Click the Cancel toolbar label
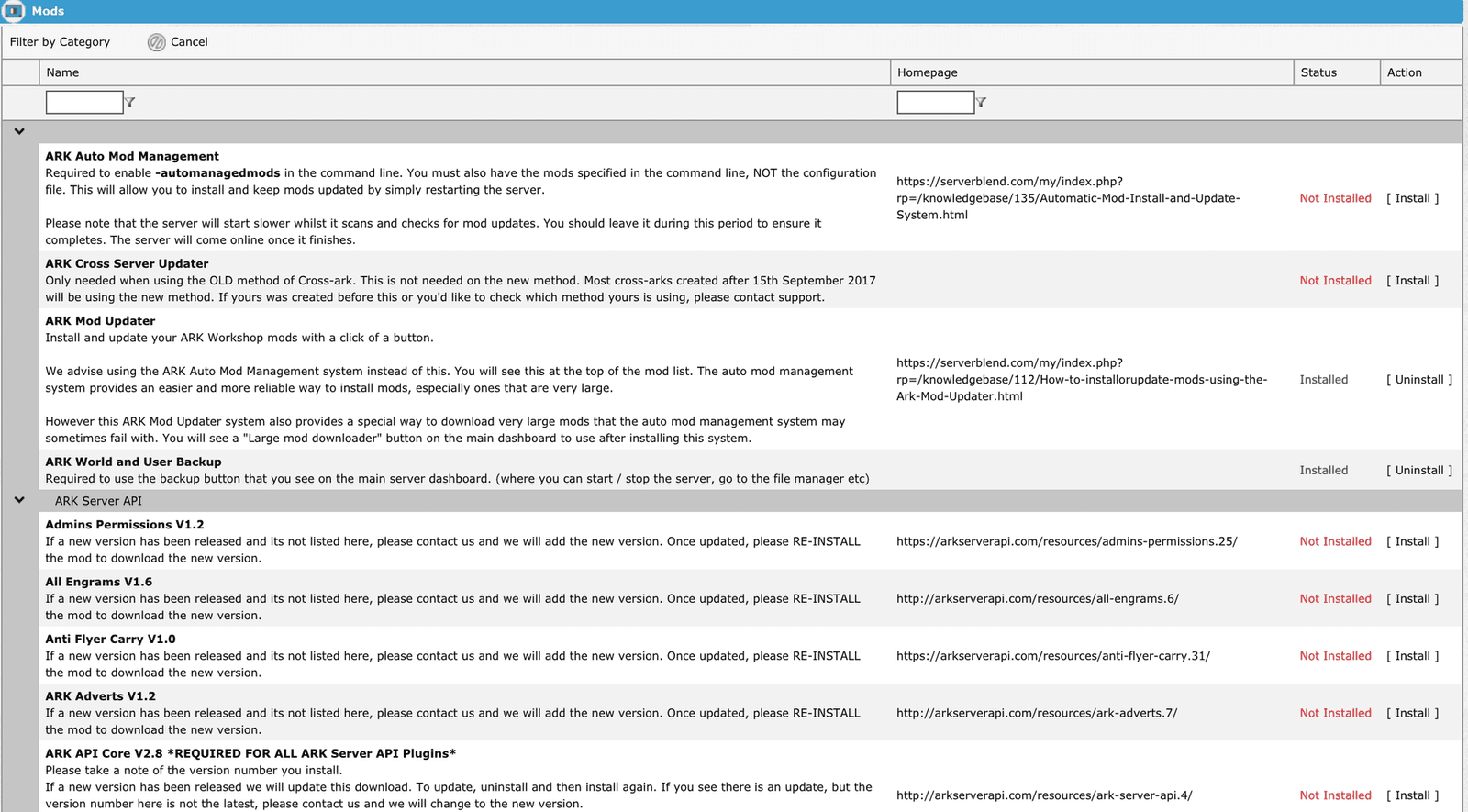This screenshot has height=812, width=1468. click(189, 42)
